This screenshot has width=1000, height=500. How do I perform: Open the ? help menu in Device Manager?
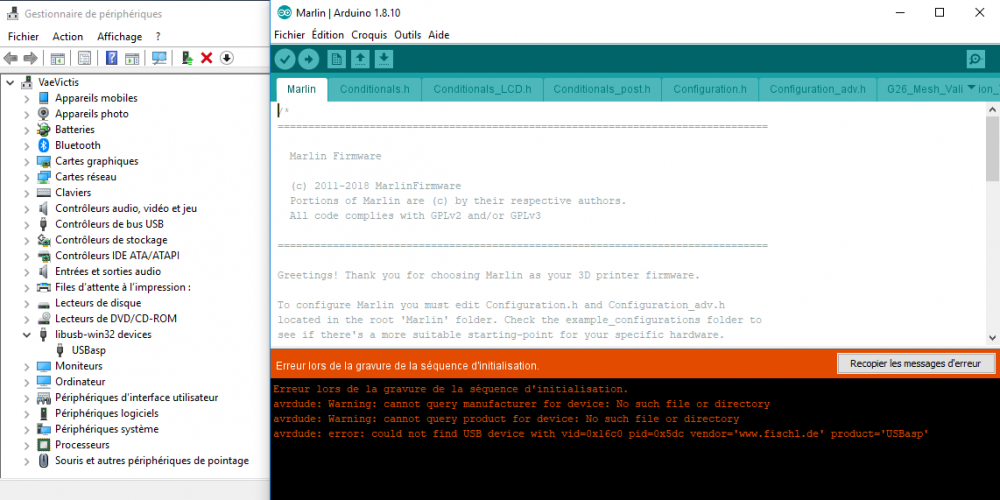158,37
